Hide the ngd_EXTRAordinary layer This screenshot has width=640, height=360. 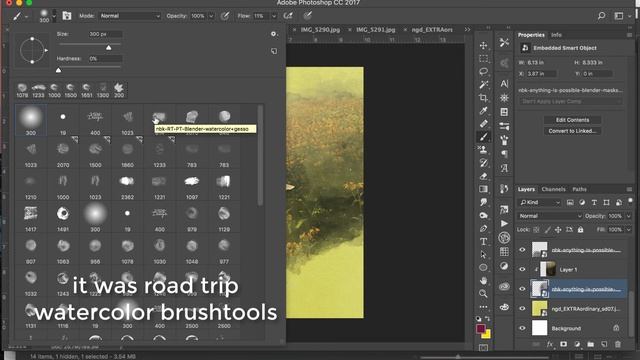522,309
